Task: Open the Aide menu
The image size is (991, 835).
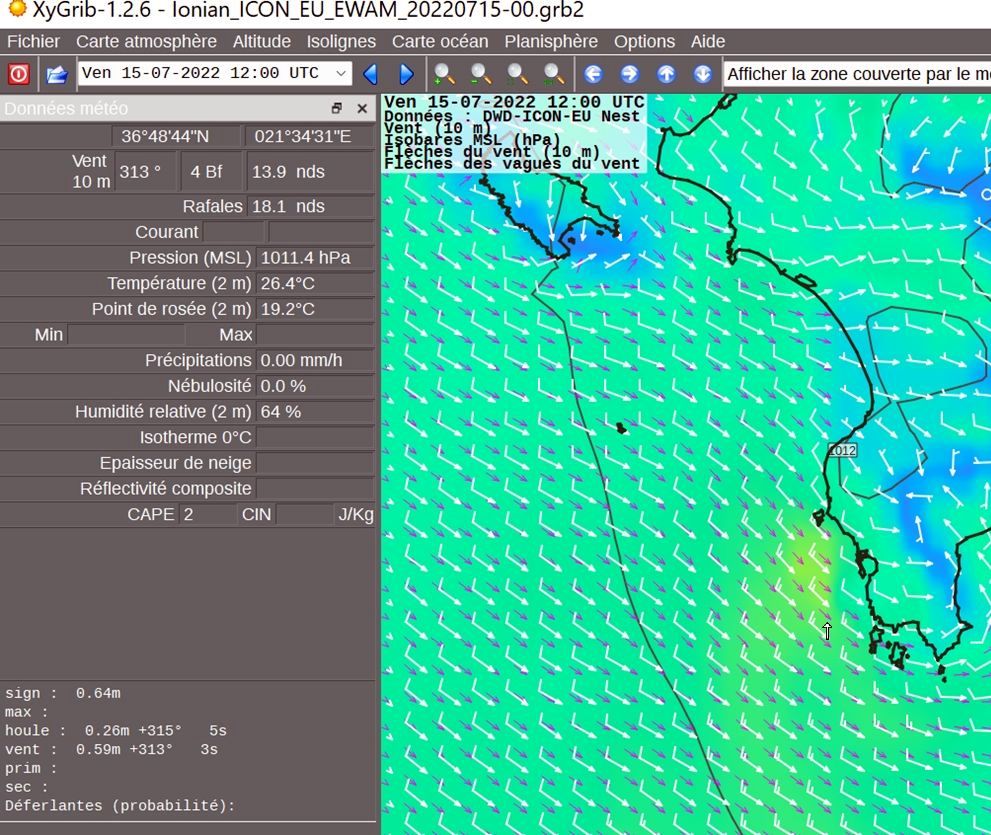Action: click(708, 42)
